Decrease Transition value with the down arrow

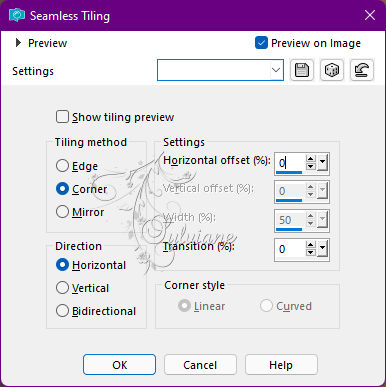311,252
